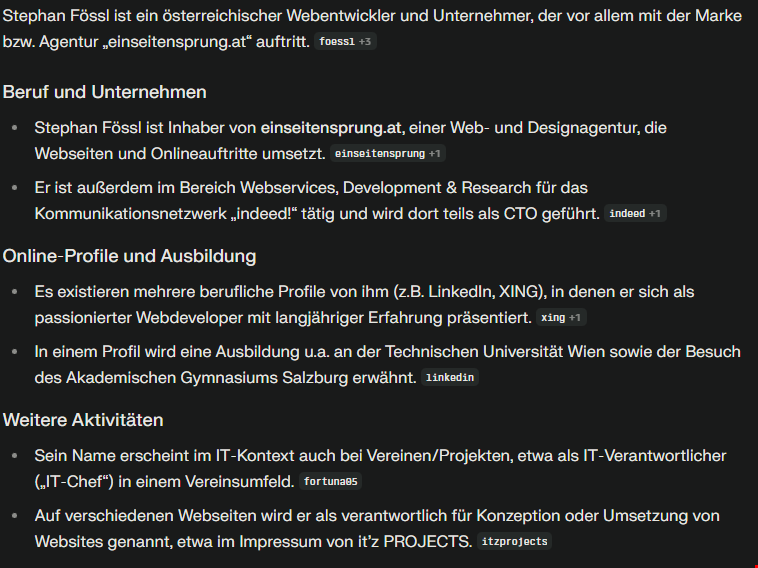Click the einseitensprung citation chip

[x=388, y=154]
